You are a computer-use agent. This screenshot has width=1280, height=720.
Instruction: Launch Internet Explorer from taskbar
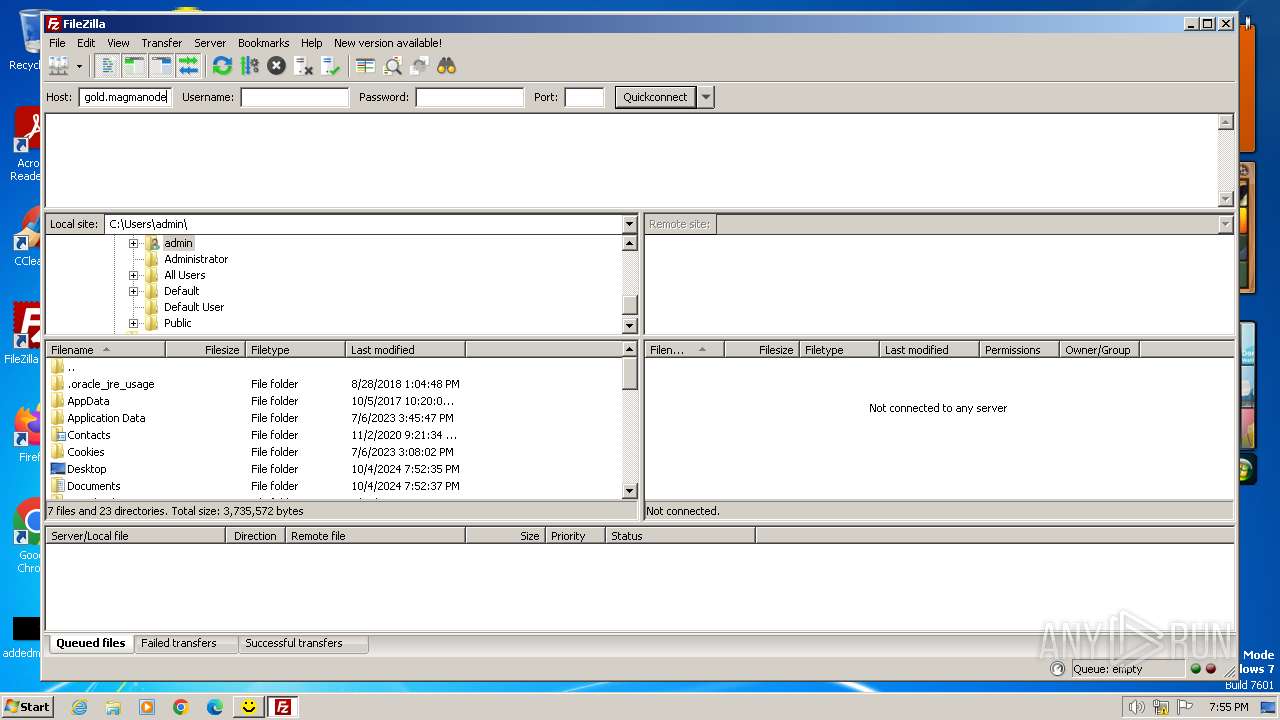tap(79, 707)
